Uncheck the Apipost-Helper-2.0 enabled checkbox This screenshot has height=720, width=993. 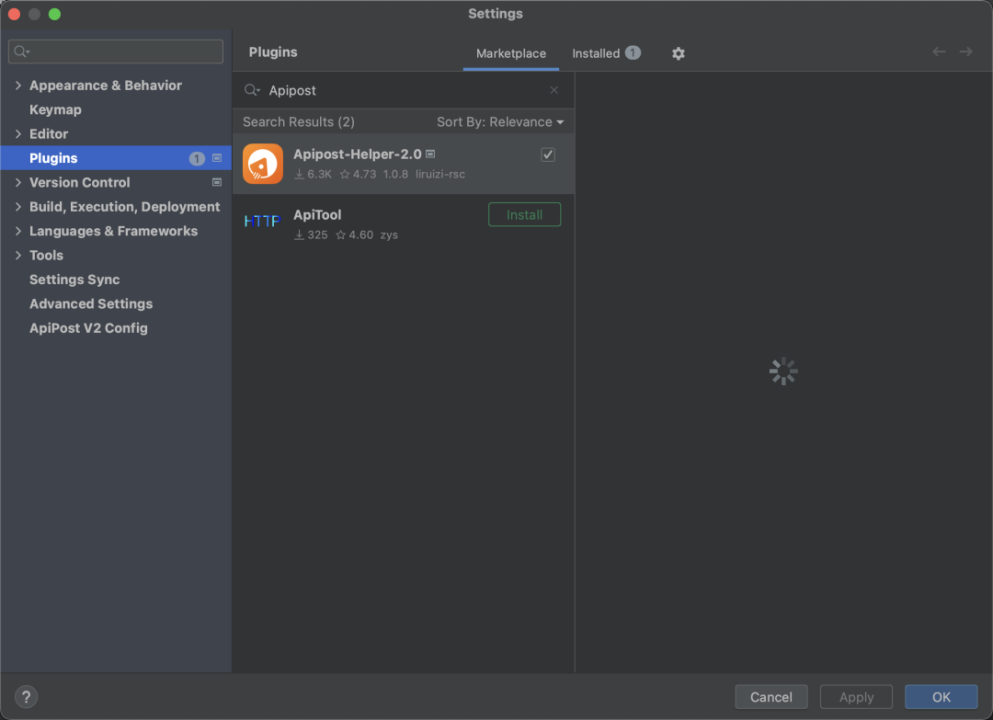pos(548,154)
